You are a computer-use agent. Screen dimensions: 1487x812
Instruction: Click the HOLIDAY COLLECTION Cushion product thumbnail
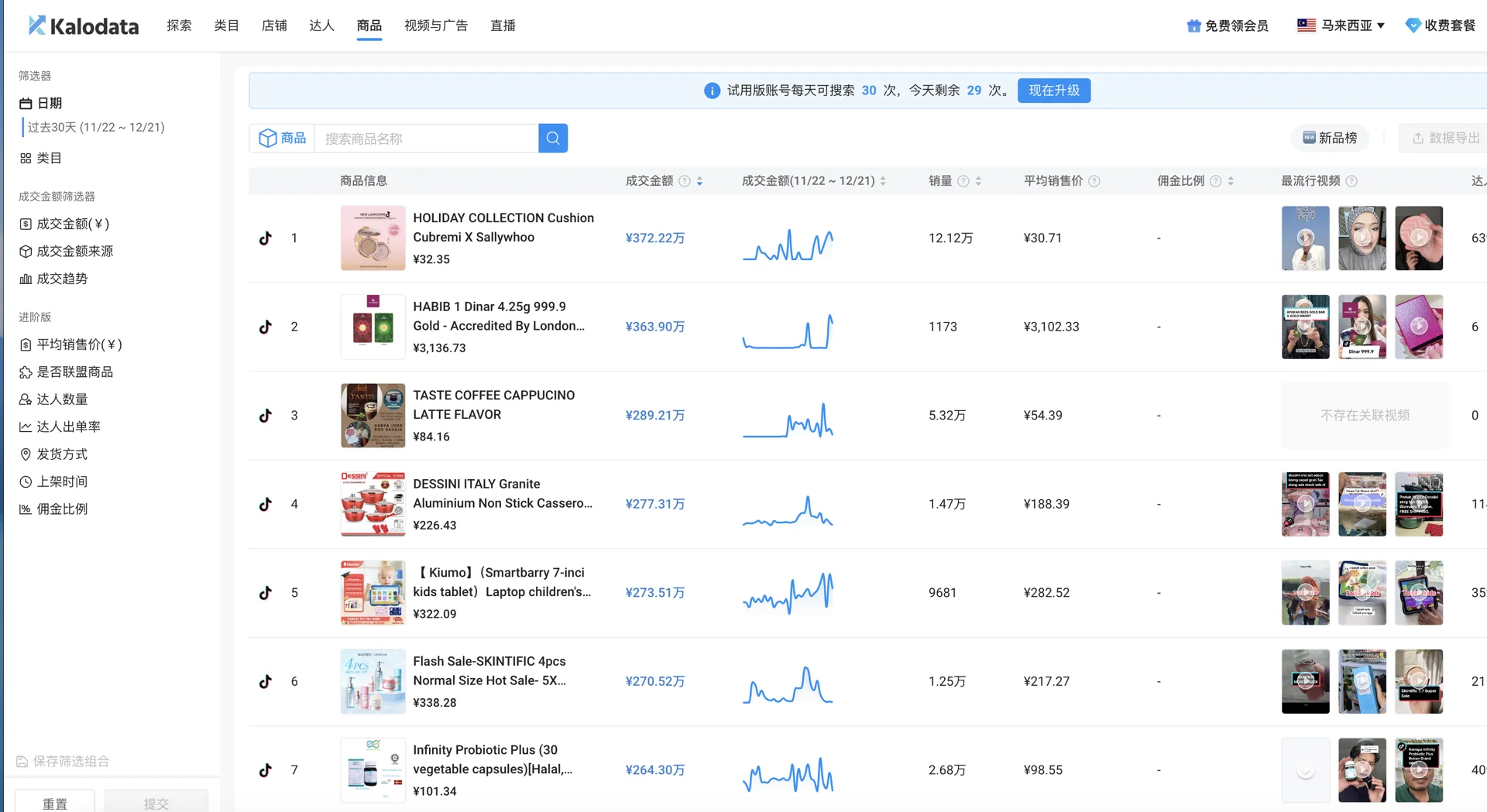coord(373,238)
